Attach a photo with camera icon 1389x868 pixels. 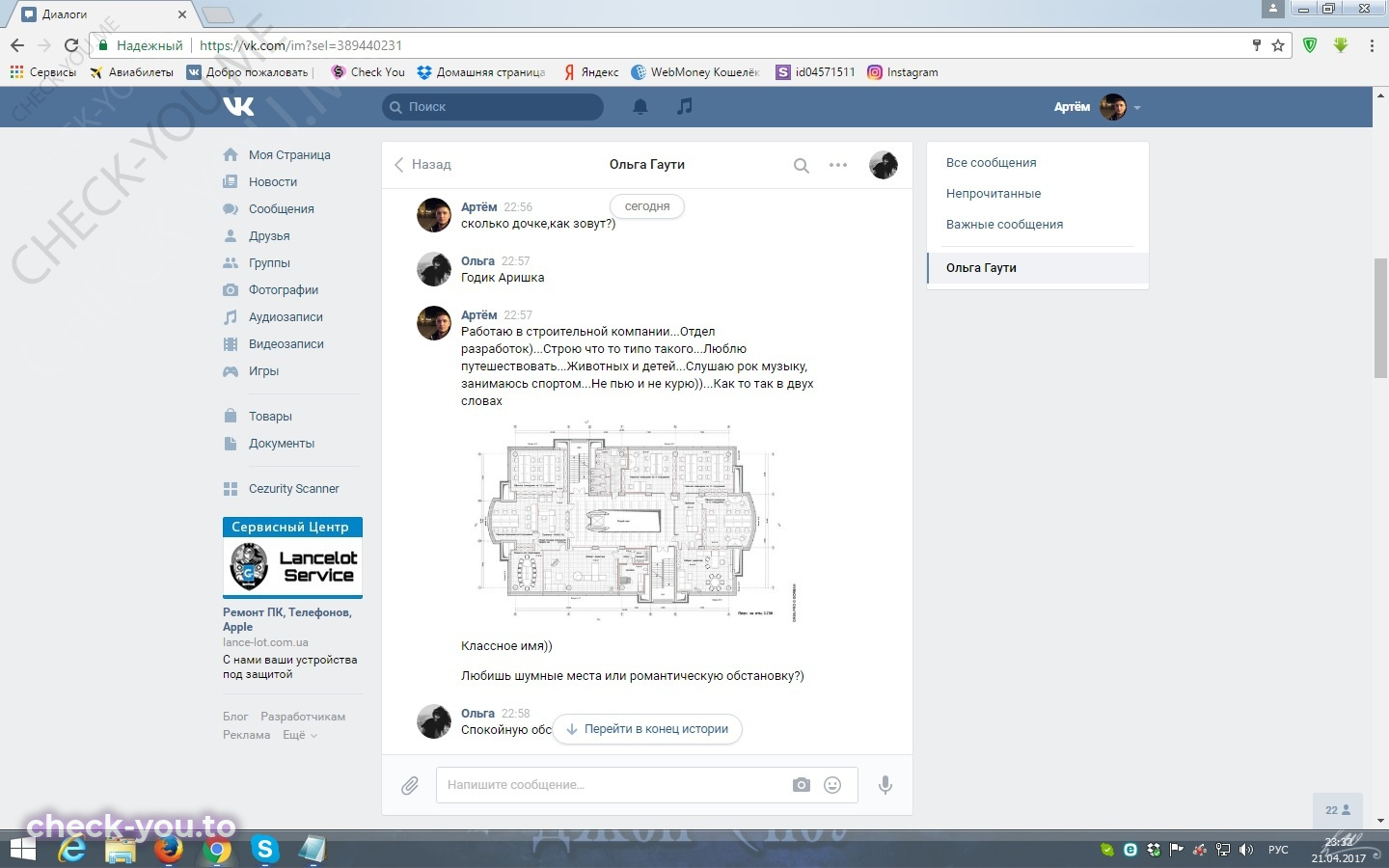(802, 785)
